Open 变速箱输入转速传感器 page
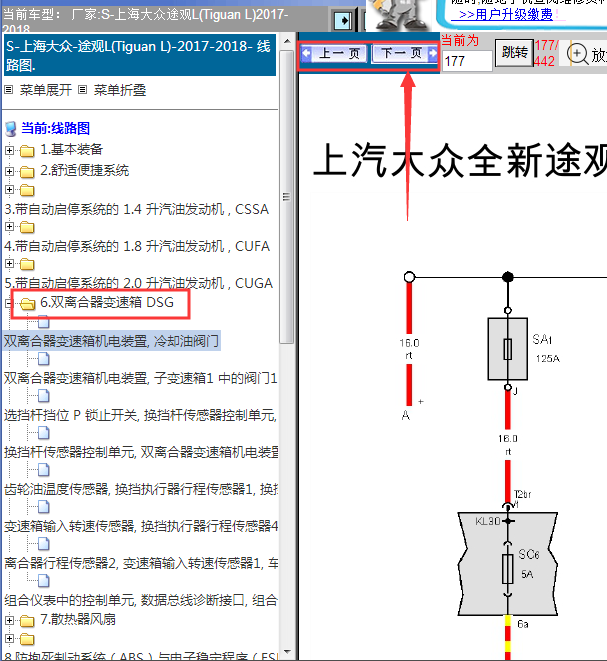607x661 pixels. [x=140, y=526]
